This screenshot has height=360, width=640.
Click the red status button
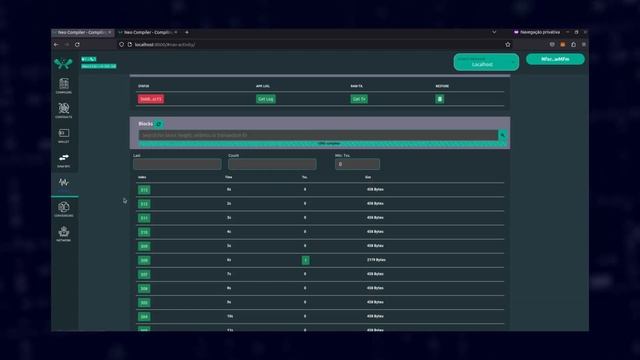[151, 99]
